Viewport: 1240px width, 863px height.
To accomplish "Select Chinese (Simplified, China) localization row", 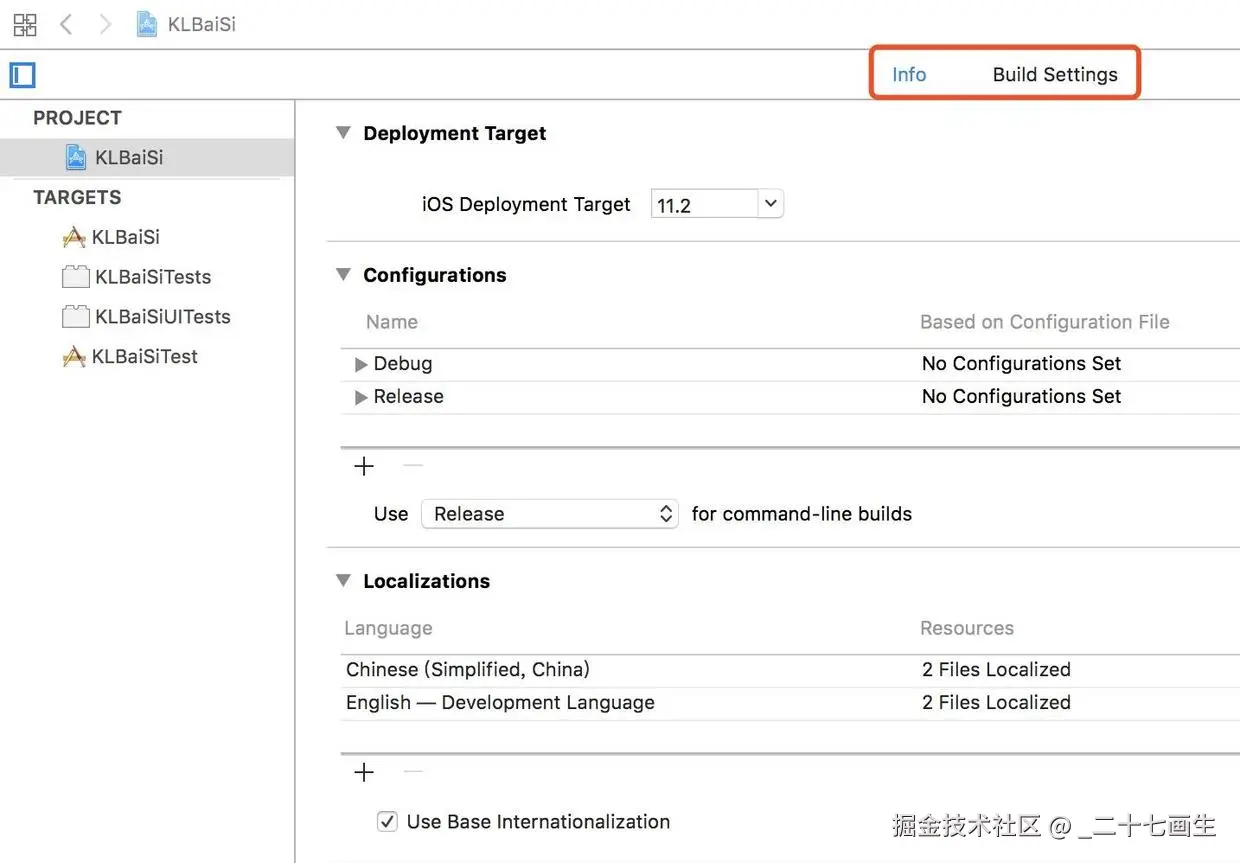I will (x=468, y=670).
